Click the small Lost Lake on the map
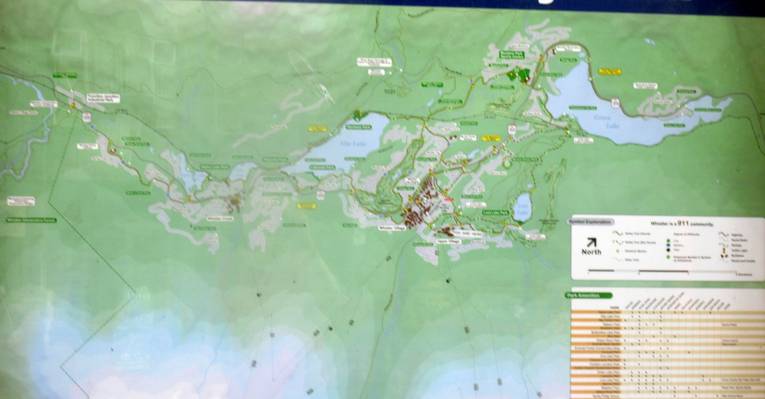 (x=523, y=207)
